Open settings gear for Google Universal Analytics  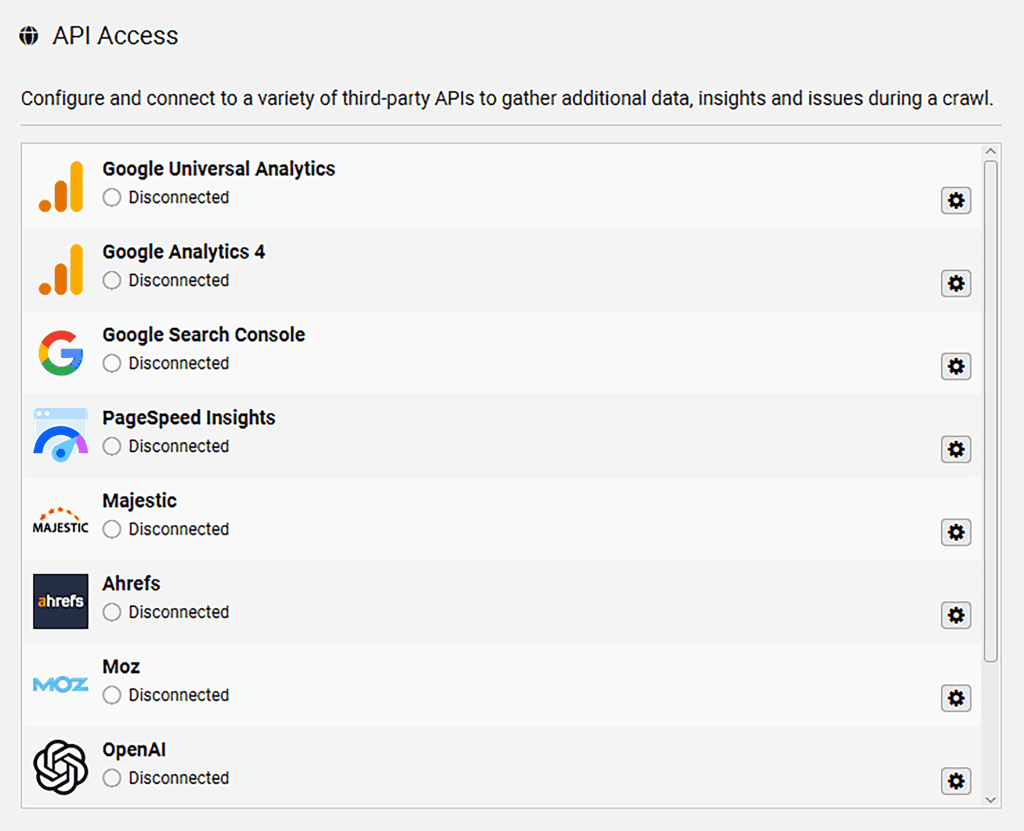tap(956, 201)
